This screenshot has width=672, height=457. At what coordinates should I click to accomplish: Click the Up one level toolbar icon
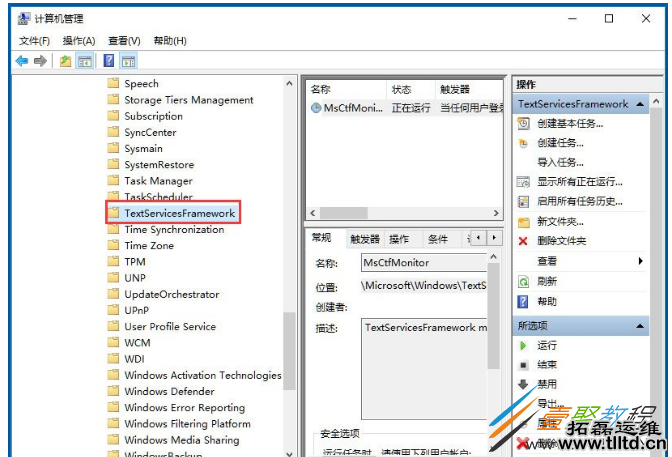[65, 61]
